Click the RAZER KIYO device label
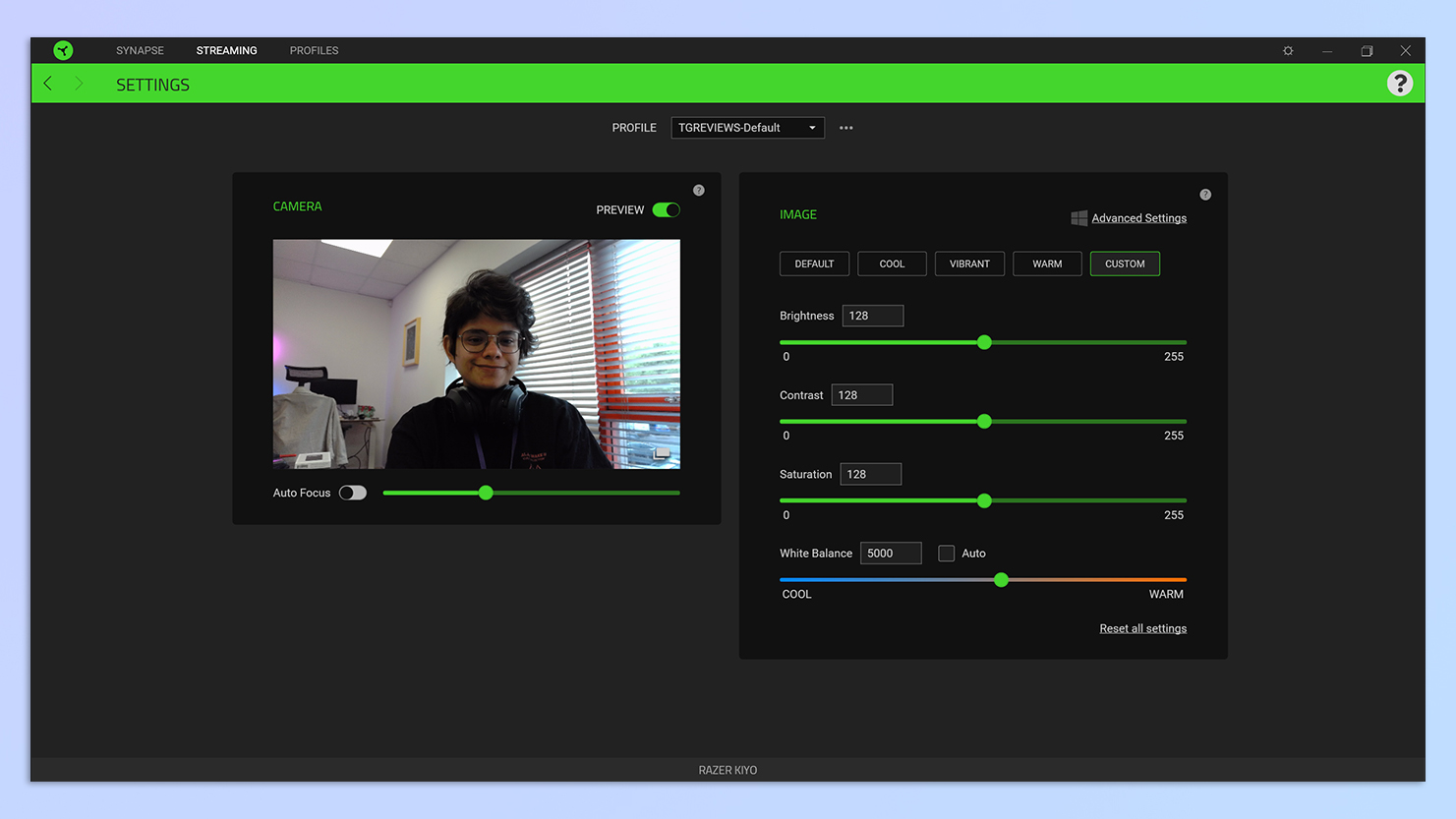The image size is (1456, 819). click(x=728, y=770)
